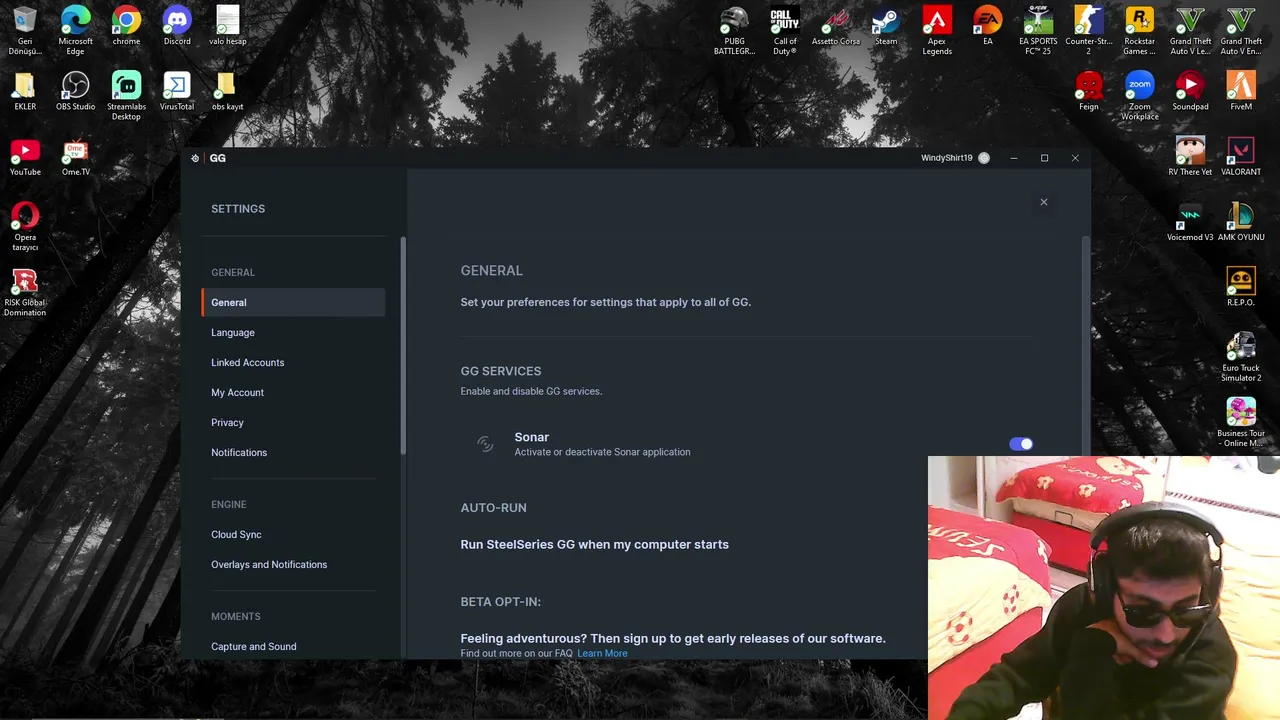Click the SteelSeries GG logo icon
Image resolution: width=1280 pixels, height=720 pixels.
195,158
